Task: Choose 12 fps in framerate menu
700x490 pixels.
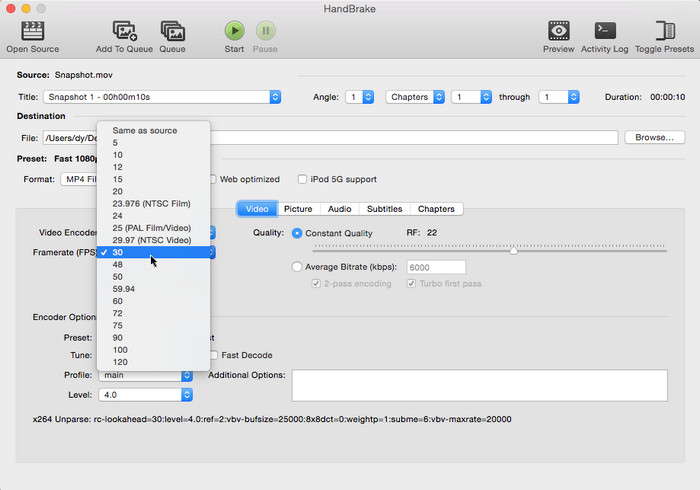Action: coord(153,167)
